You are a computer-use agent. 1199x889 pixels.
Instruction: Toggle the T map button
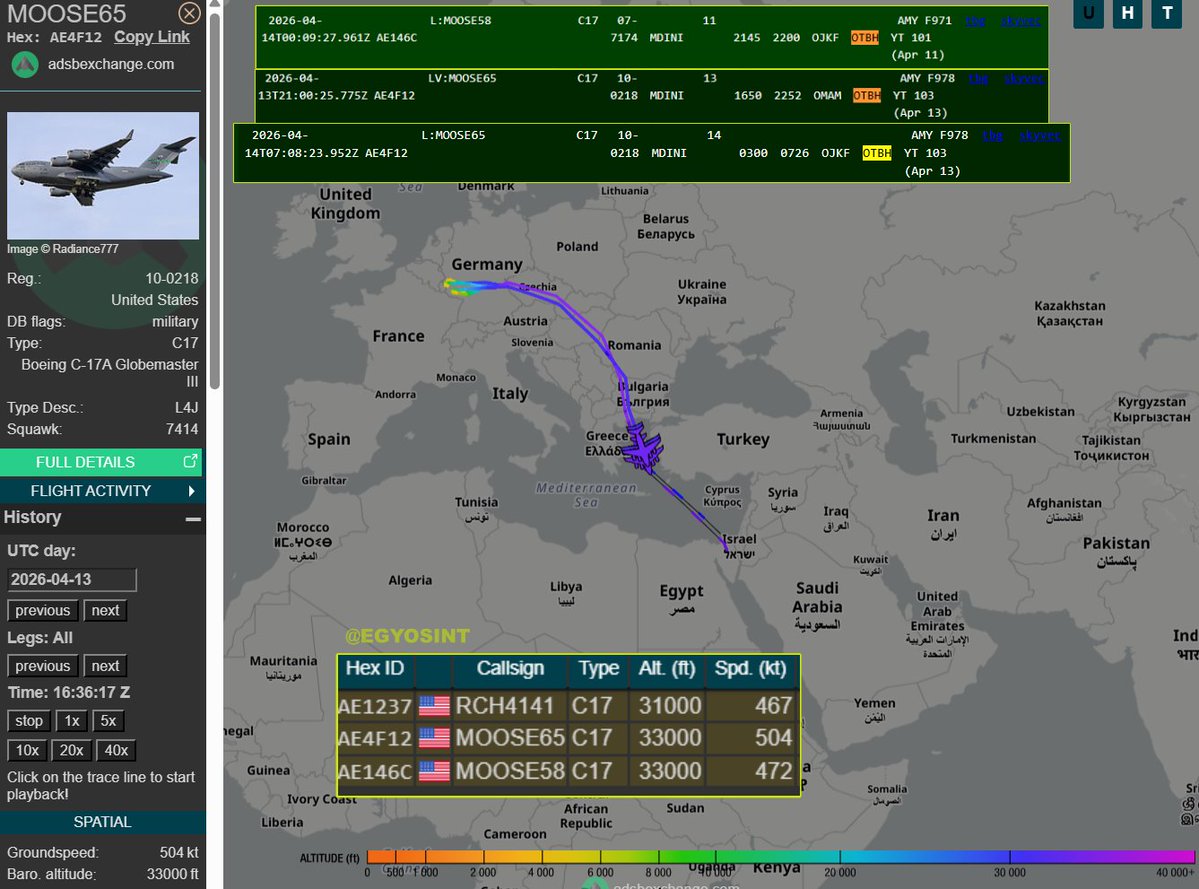1167,13
